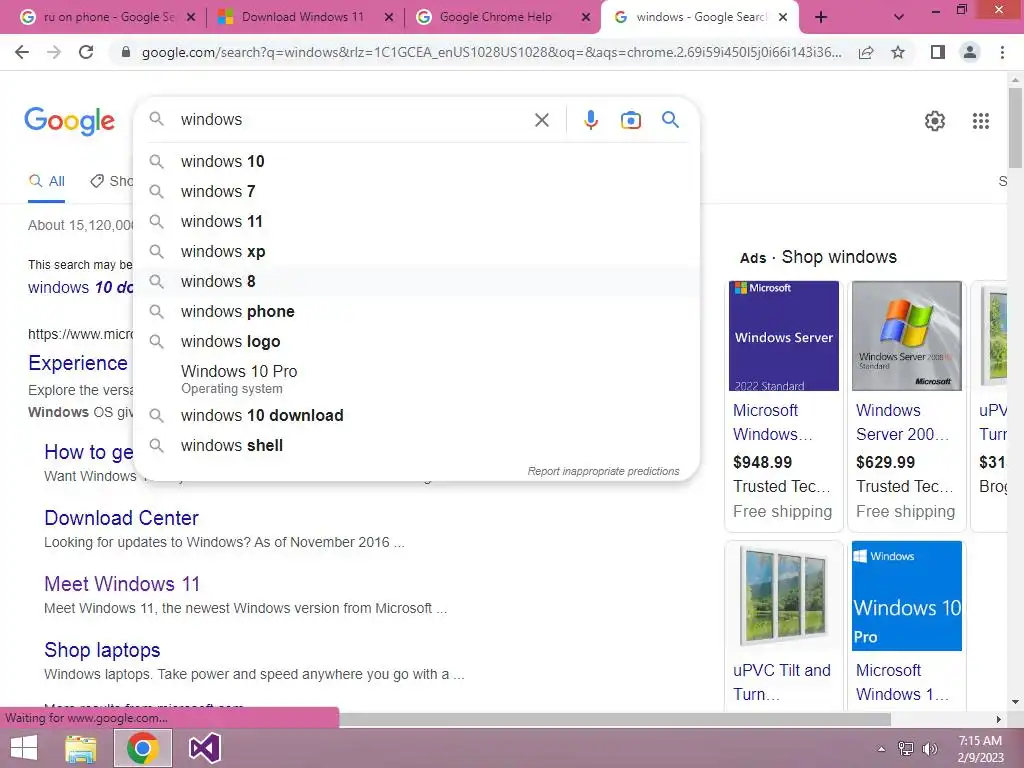1024x768 pixels.
Task: Close the Download Windows 11 tab
Action: pyautogui.click(x=389, y=18)
